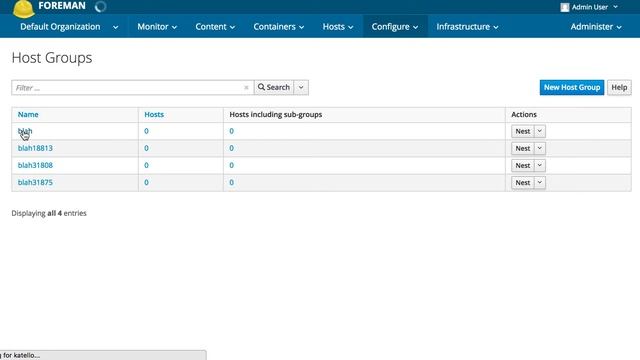The height and width of the screenshot is (360, 640).
Task: Expand actions dropdown for blah row
Action: 540,131
